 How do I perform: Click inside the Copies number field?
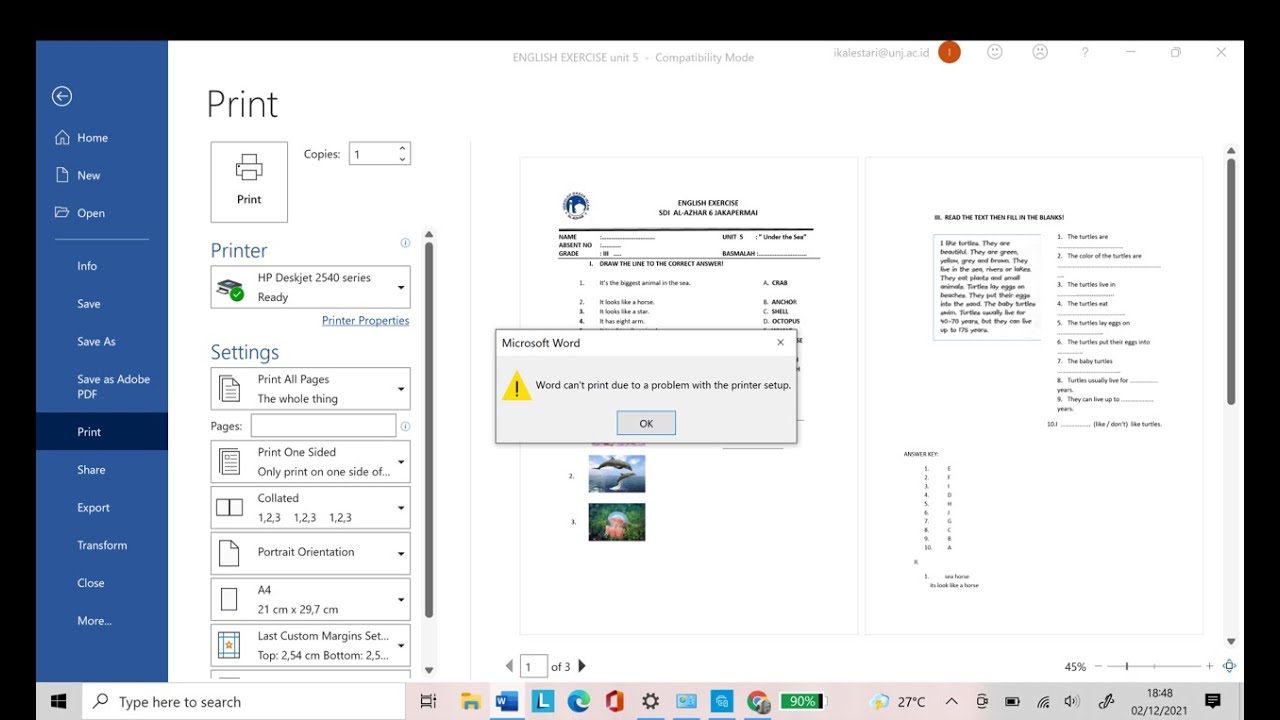[x=372, y=154]
